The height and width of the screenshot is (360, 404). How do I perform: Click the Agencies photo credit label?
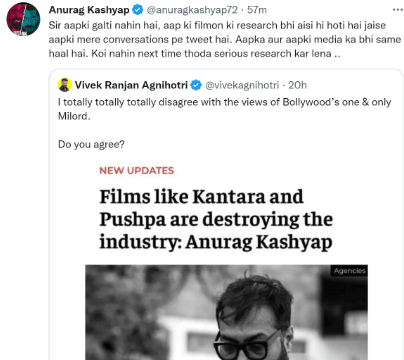[x=350, y=271]
